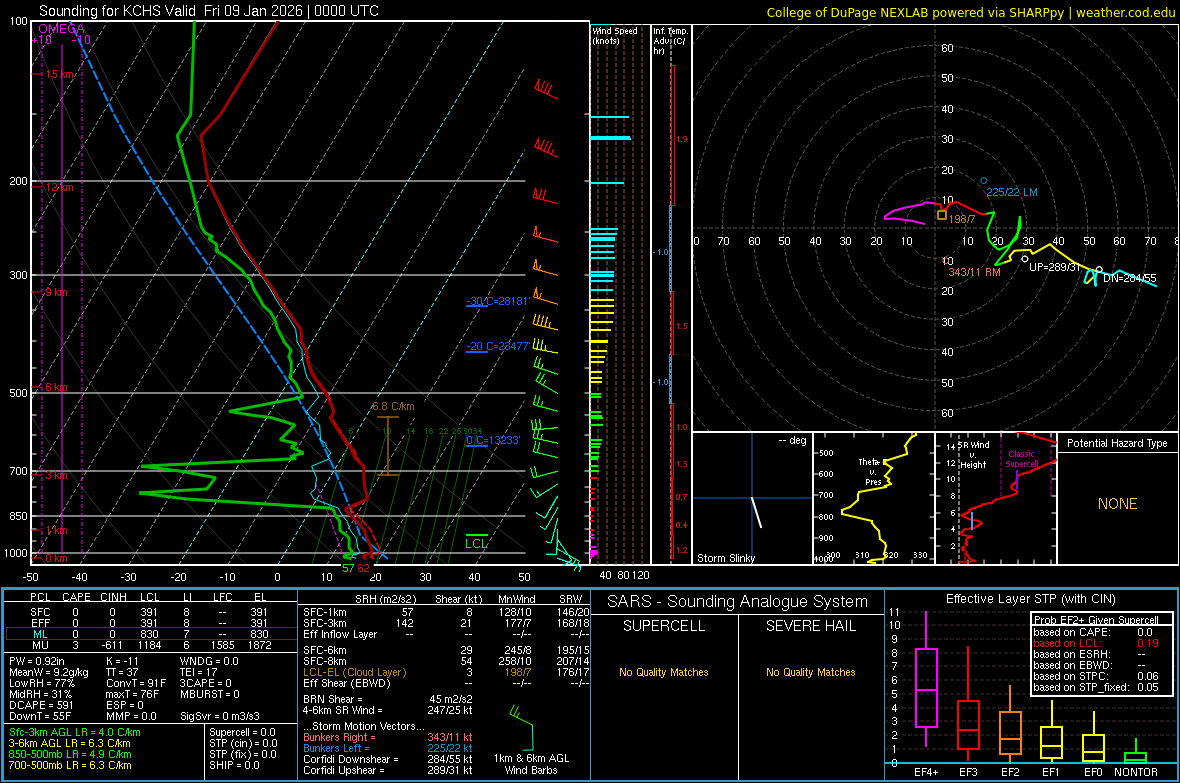
Task: Select the EFF parcel row
Action: (x=151, y=623)
